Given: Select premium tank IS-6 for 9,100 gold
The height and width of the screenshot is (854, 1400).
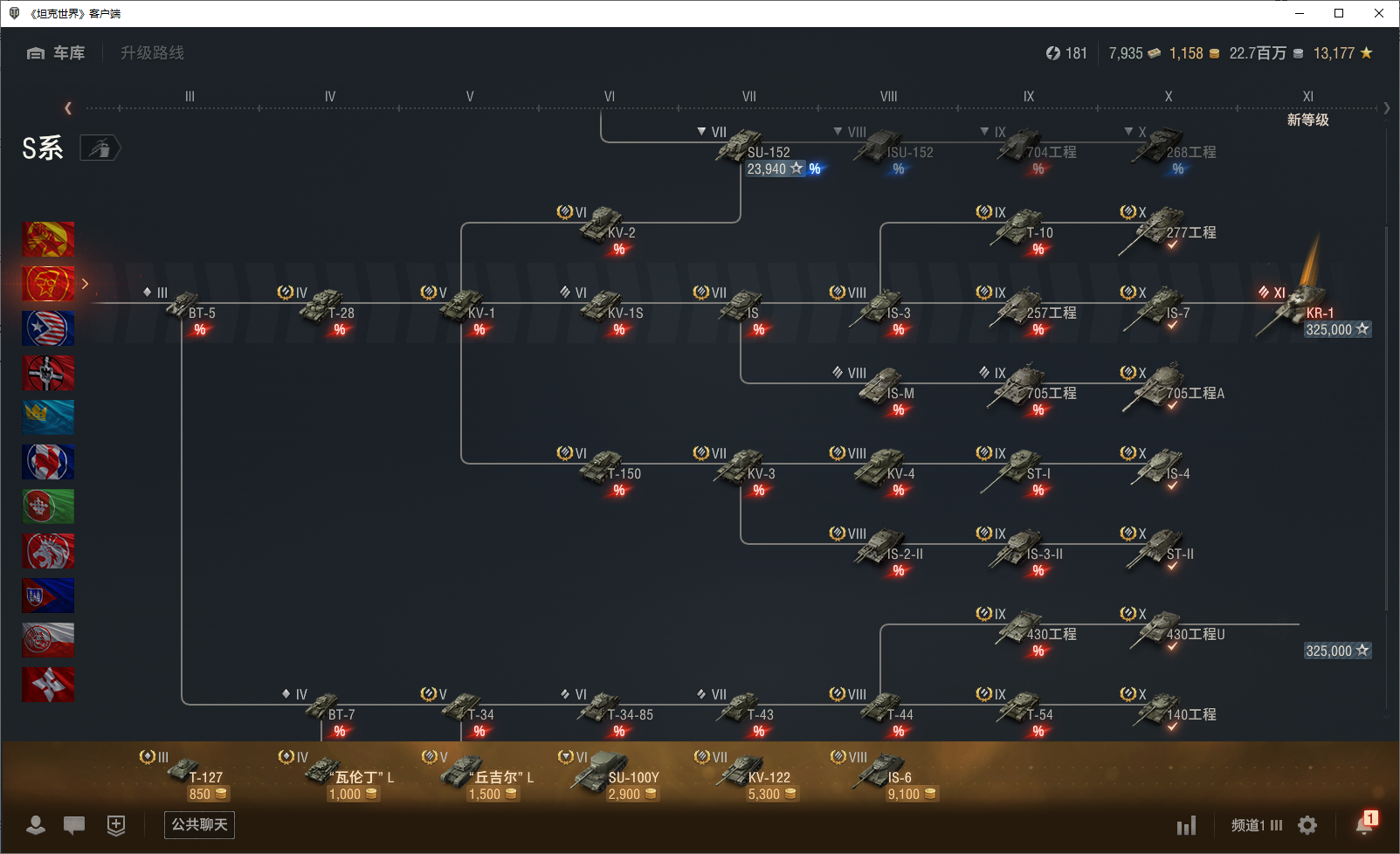Looking at the screenshot, I should [886, 775].
